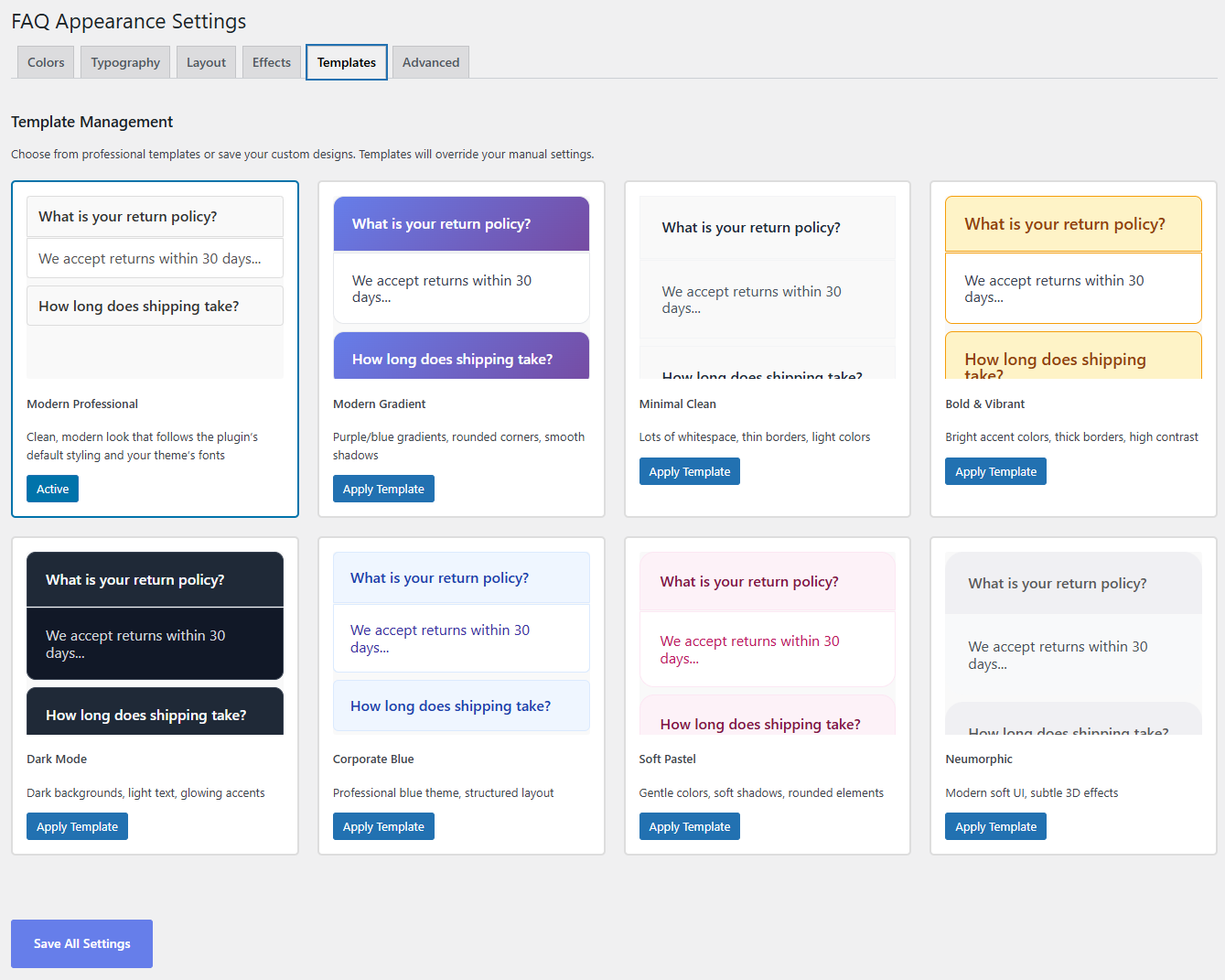Click the Neumorphic preview thumbnail
Screen dimensions: 1225x980
pyautogui.click(x=1073, y=642)
